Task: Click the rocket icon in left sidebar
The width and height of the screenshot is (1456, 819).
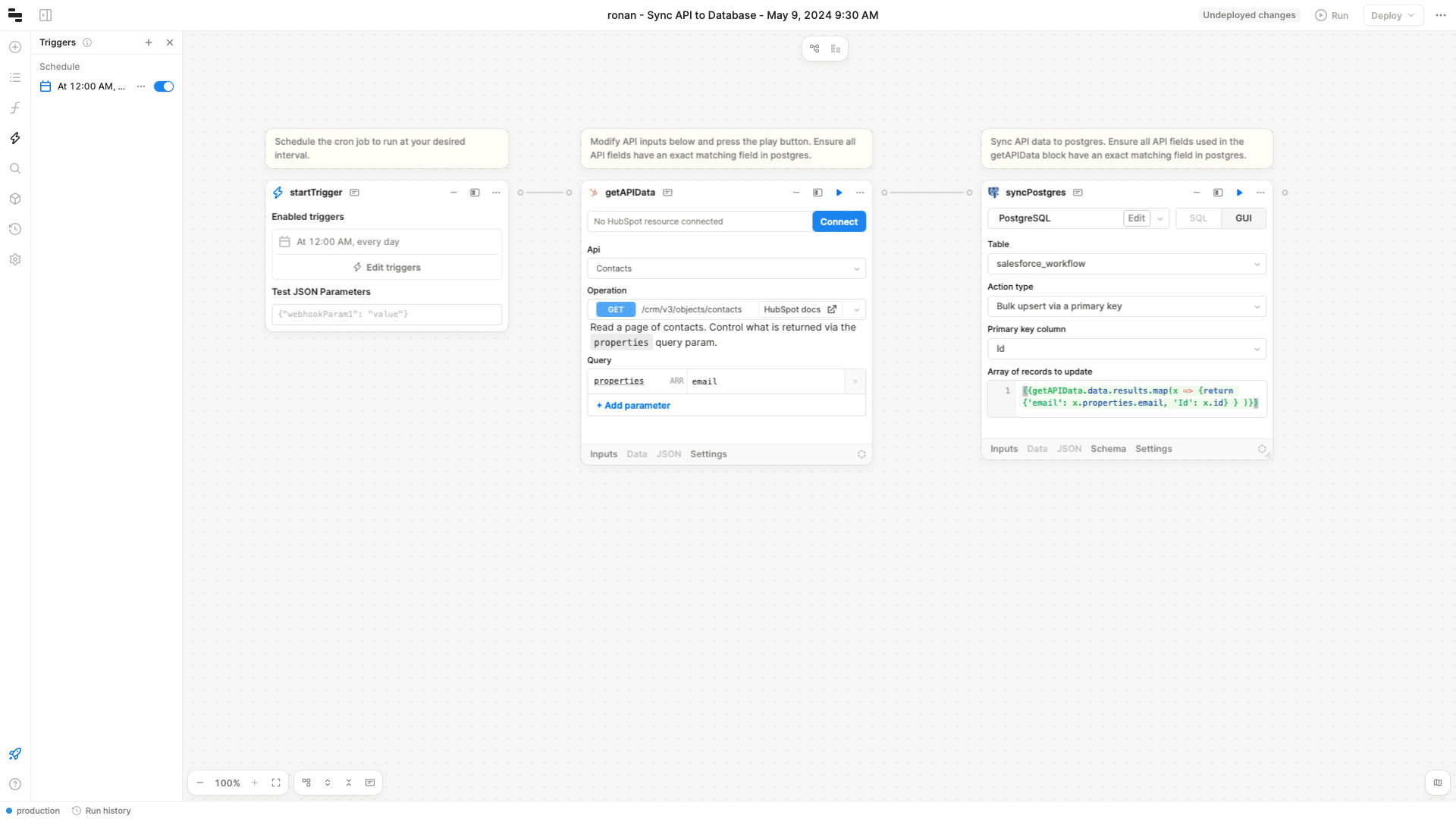Action: [15, 754]
